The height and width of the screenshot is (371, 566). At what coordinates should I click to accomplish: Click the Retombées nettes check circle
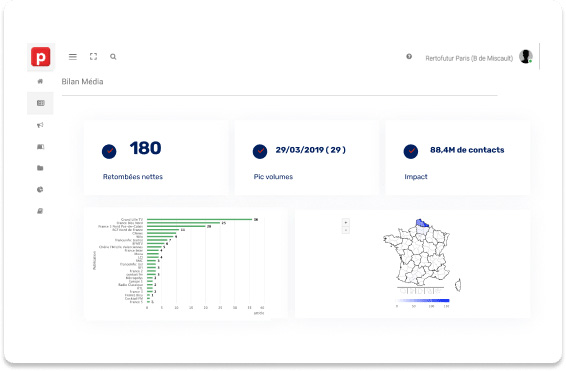(109, 151)
